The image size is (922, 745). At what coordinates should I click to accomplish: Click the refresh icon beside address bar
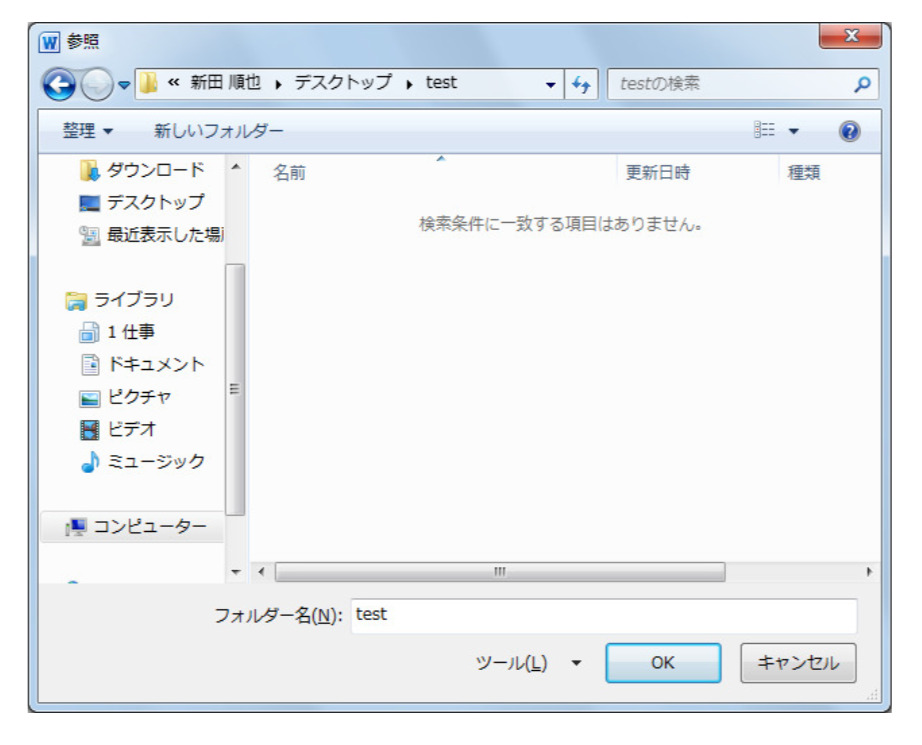(581, 86)
